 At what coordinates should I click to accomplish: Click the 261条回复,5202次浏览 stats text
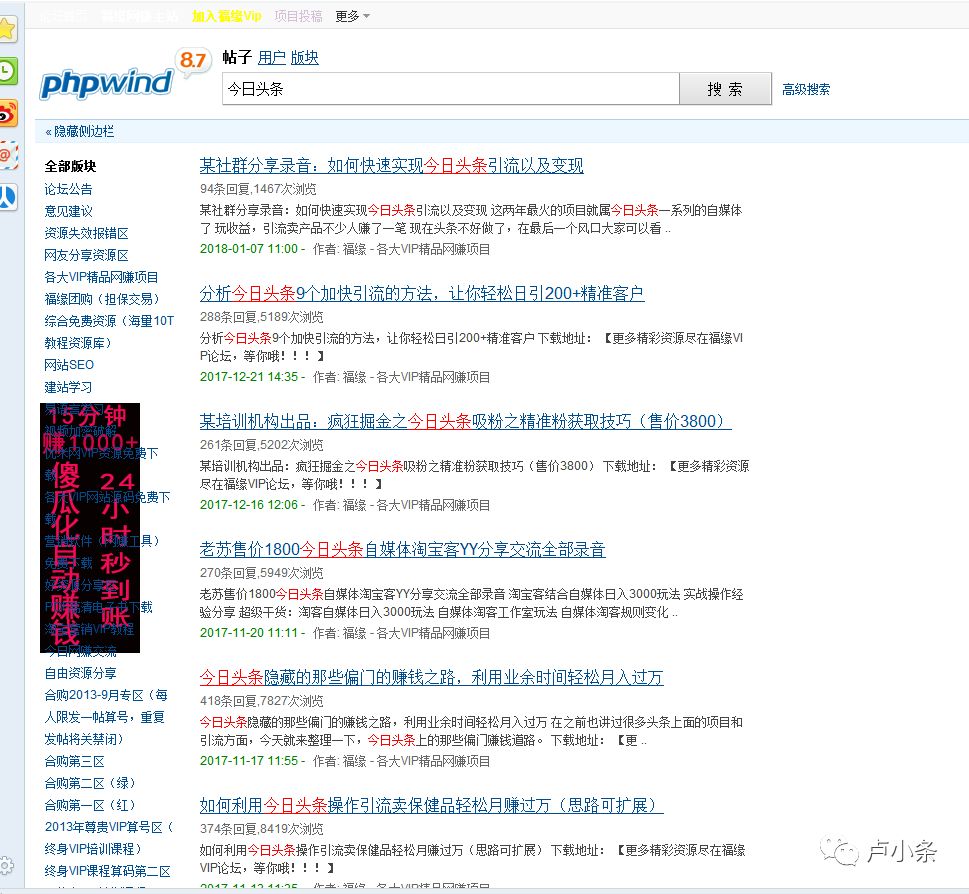(261, 445)
